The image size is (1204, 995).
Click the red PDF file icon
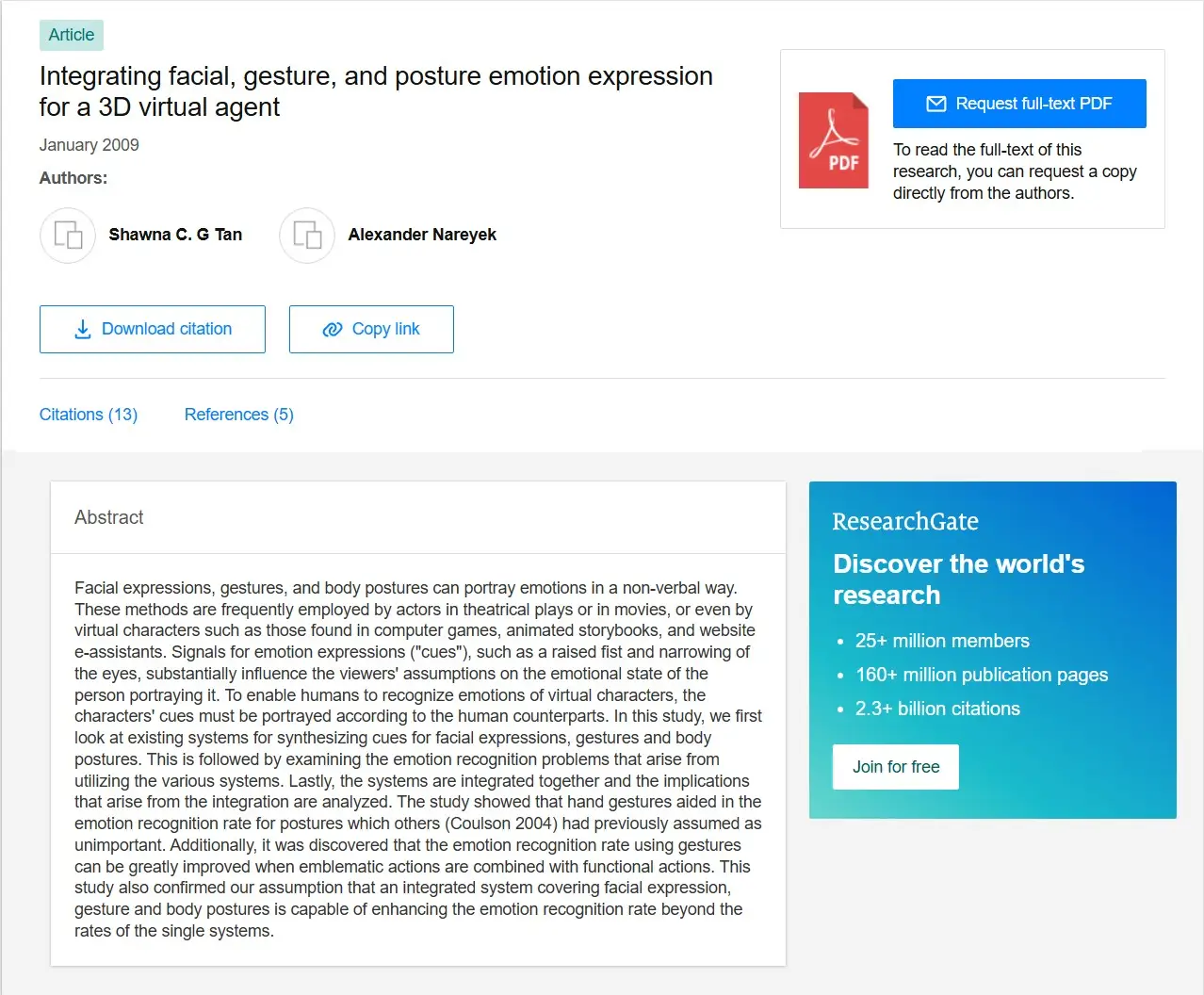[x=833, y=140]
